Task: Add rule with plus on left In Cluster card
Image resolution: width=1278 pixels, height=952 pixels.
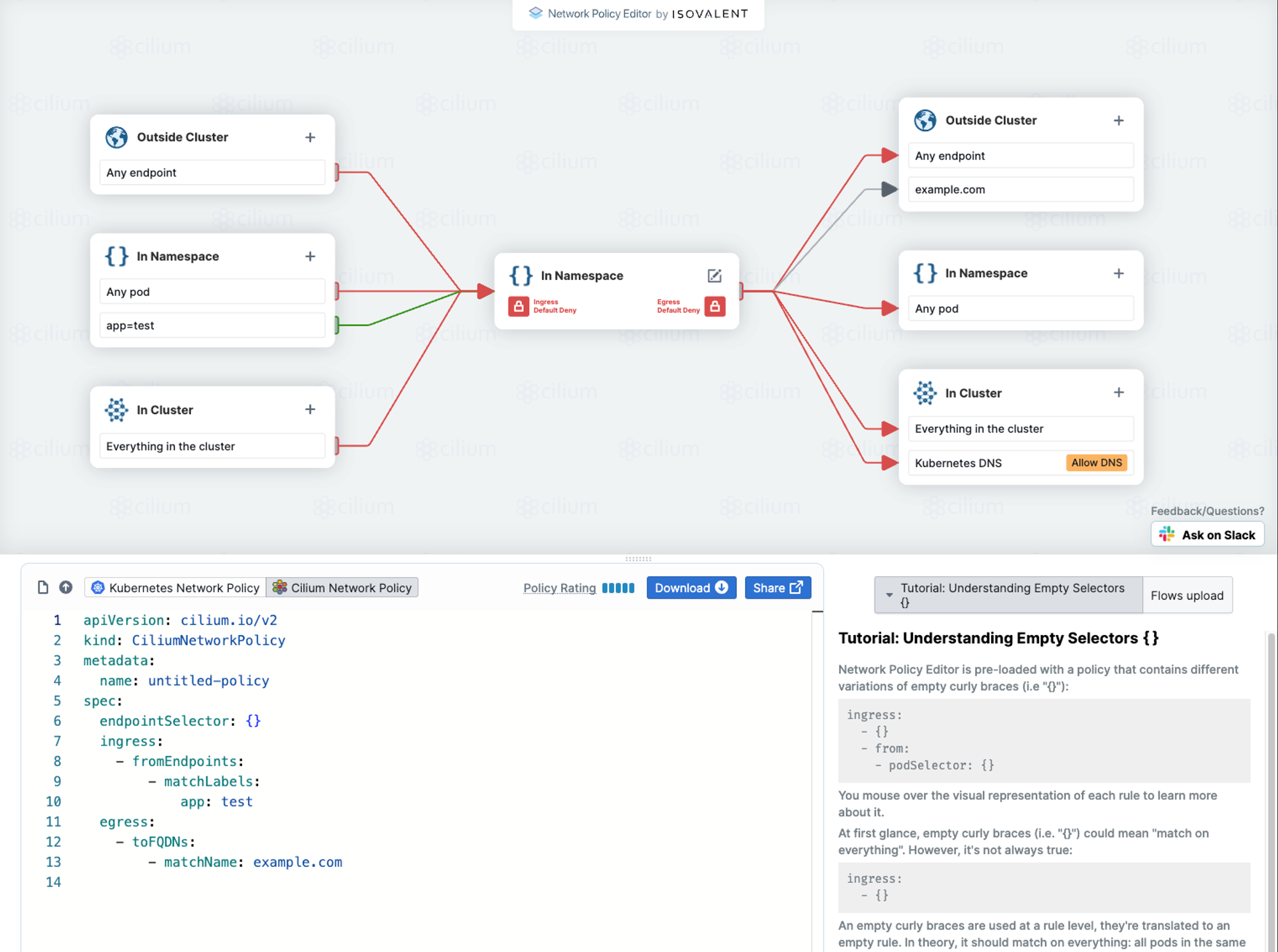Action: pyautogui.click(x=310, y=410)
